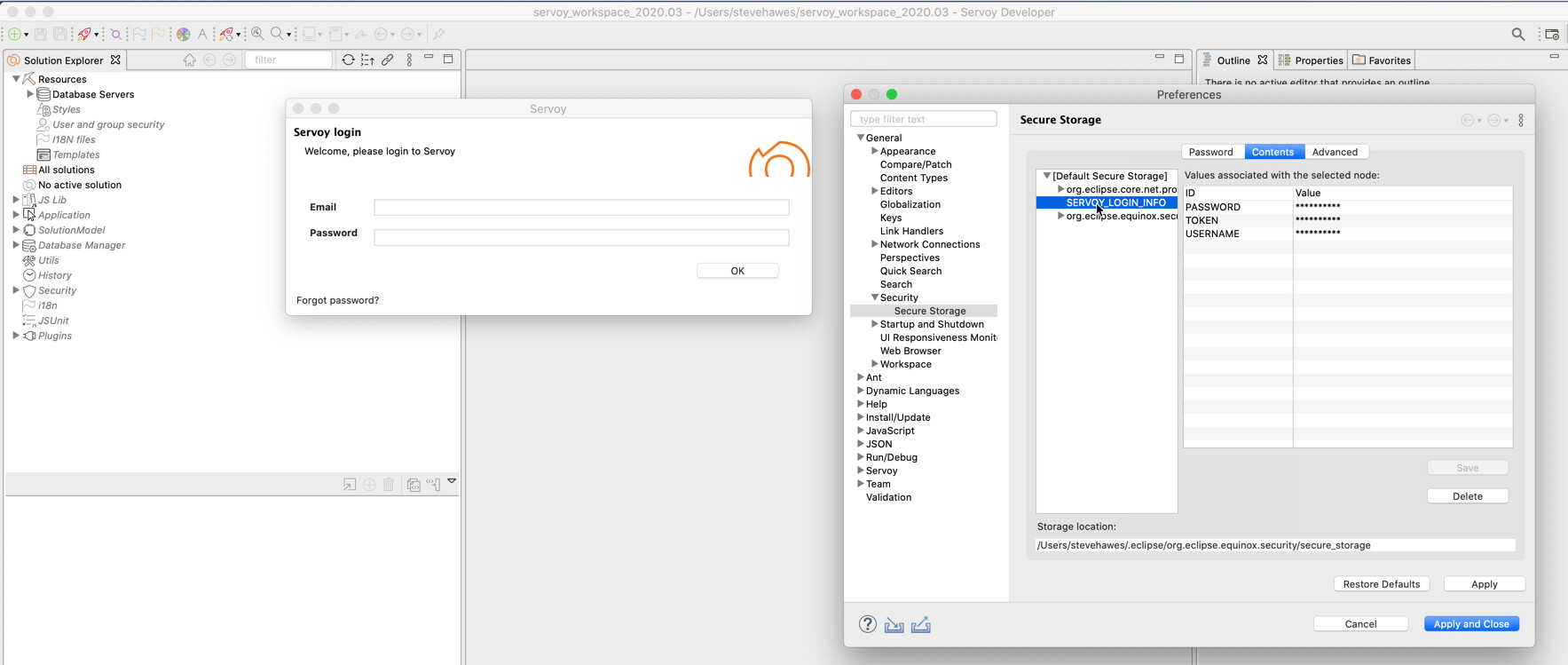This screenshot has width=1568, height=665.
Task: Click Delete button in Secure Storage
Action: click(1468, 496)
